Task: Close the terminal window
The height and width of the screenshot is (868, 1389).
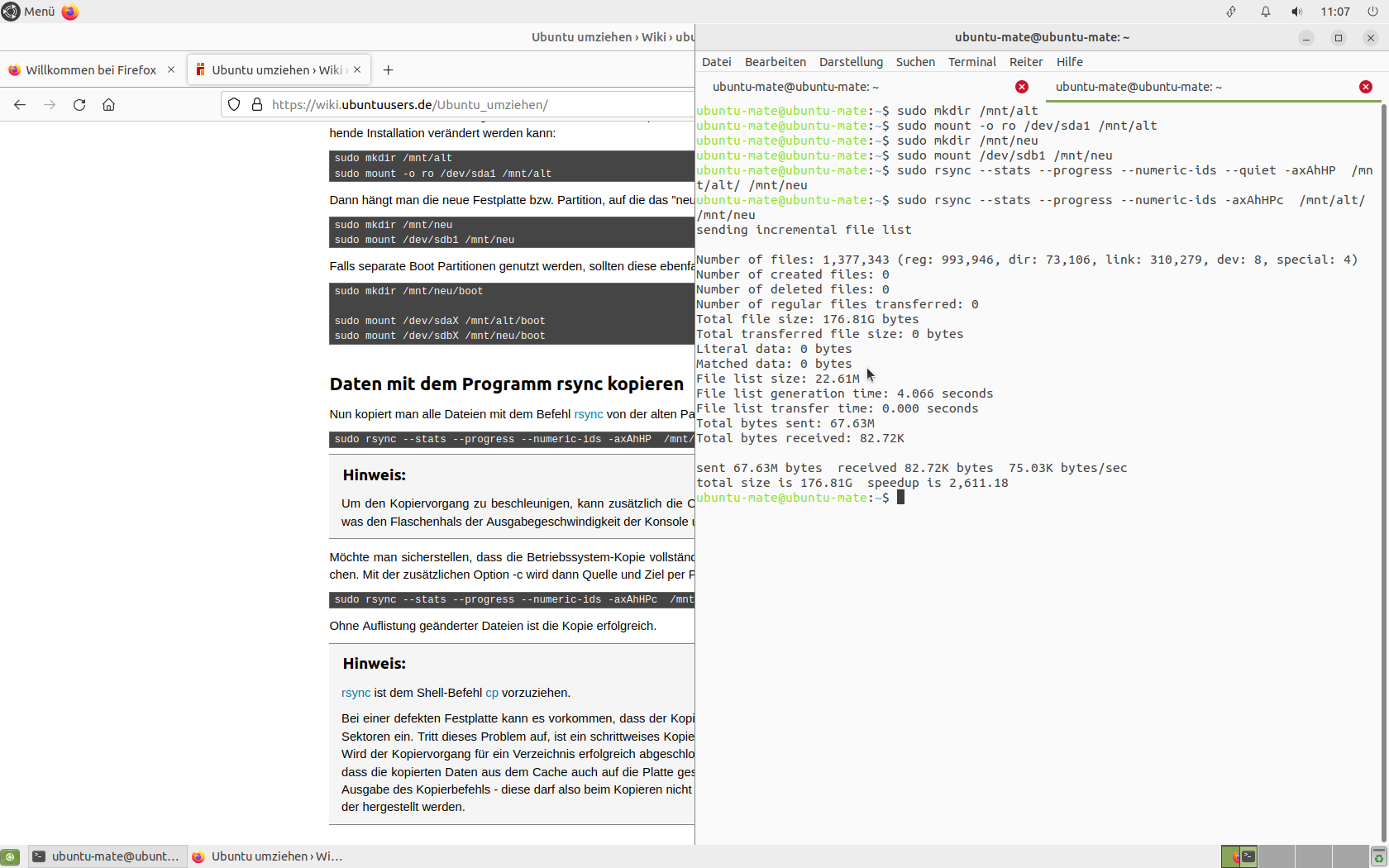Action: point(1371,38)
